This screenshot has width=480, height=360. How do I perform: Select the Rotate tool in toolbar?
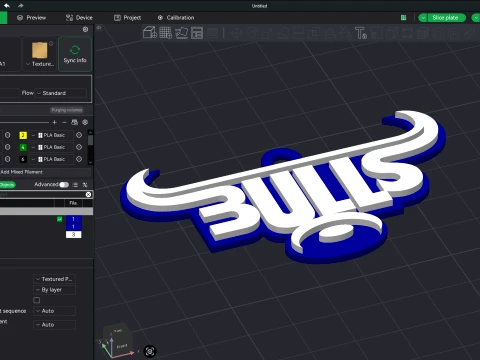[252, 33]
